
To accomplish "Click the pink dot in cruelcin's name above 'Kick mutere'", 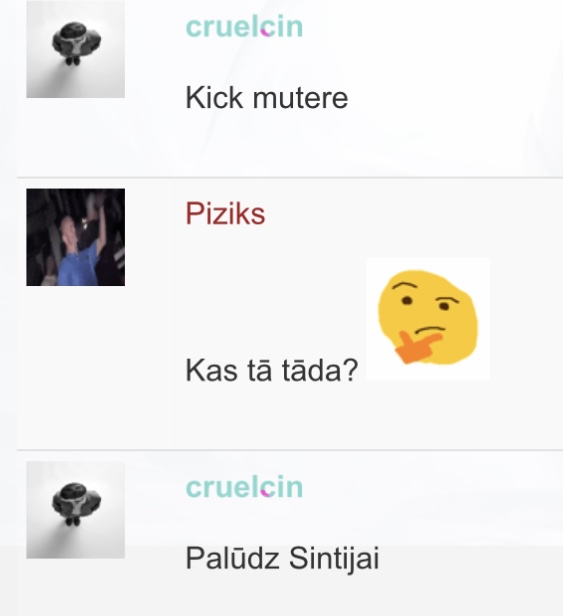I will point(266,33).
